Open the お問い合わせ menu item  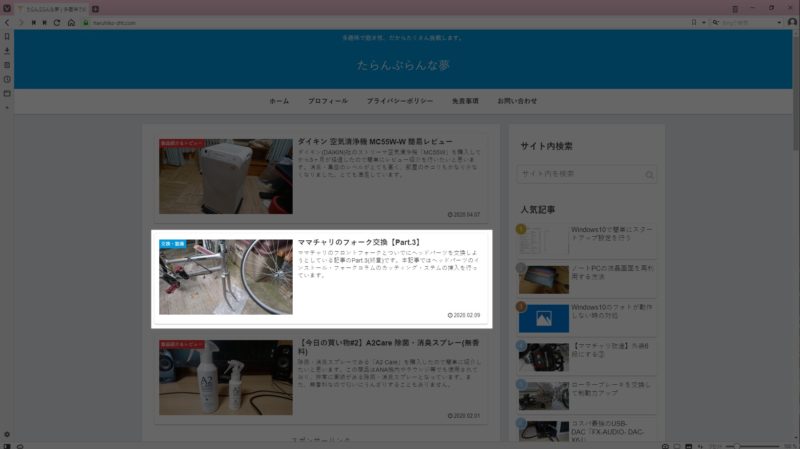[517, 101]
